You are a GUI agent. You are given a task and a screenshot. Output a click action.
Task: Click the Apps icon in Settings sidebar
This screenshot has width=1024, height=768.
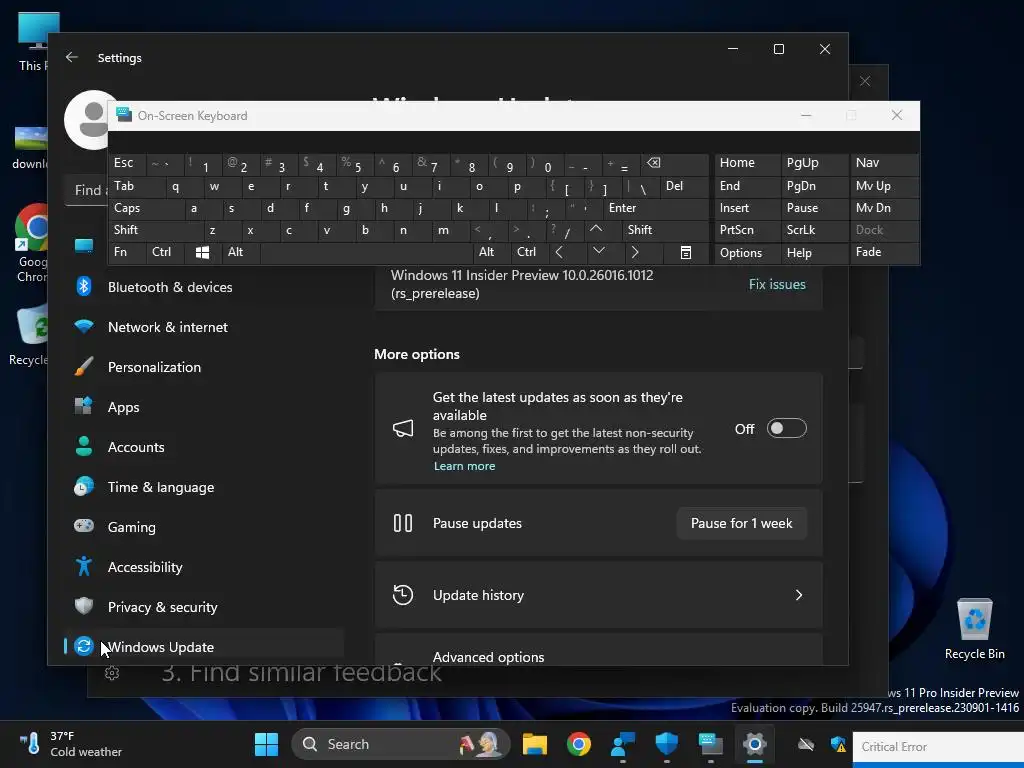(84, 406)
